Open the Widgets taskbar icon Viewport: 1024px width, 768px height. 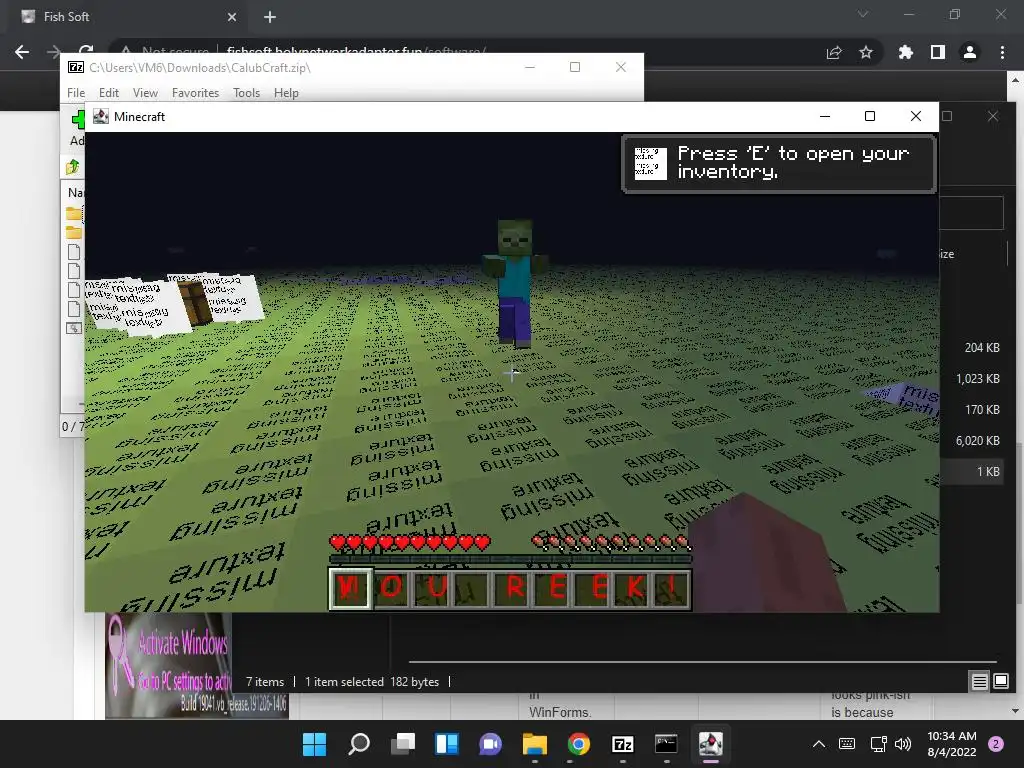[x=447, y=744]
